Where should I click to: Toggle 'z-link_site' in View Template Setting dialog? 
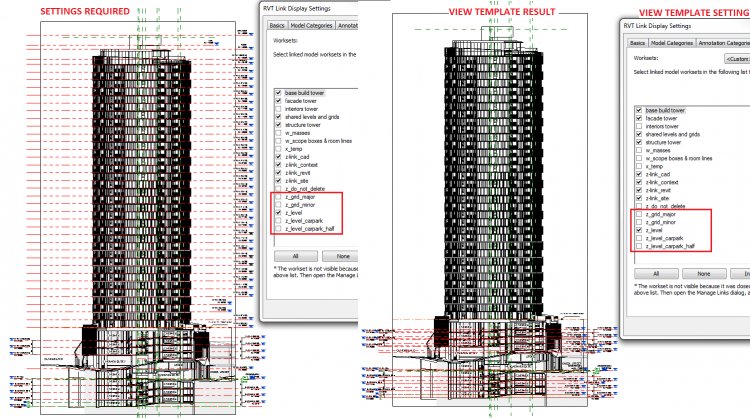(x=639, y=198)
